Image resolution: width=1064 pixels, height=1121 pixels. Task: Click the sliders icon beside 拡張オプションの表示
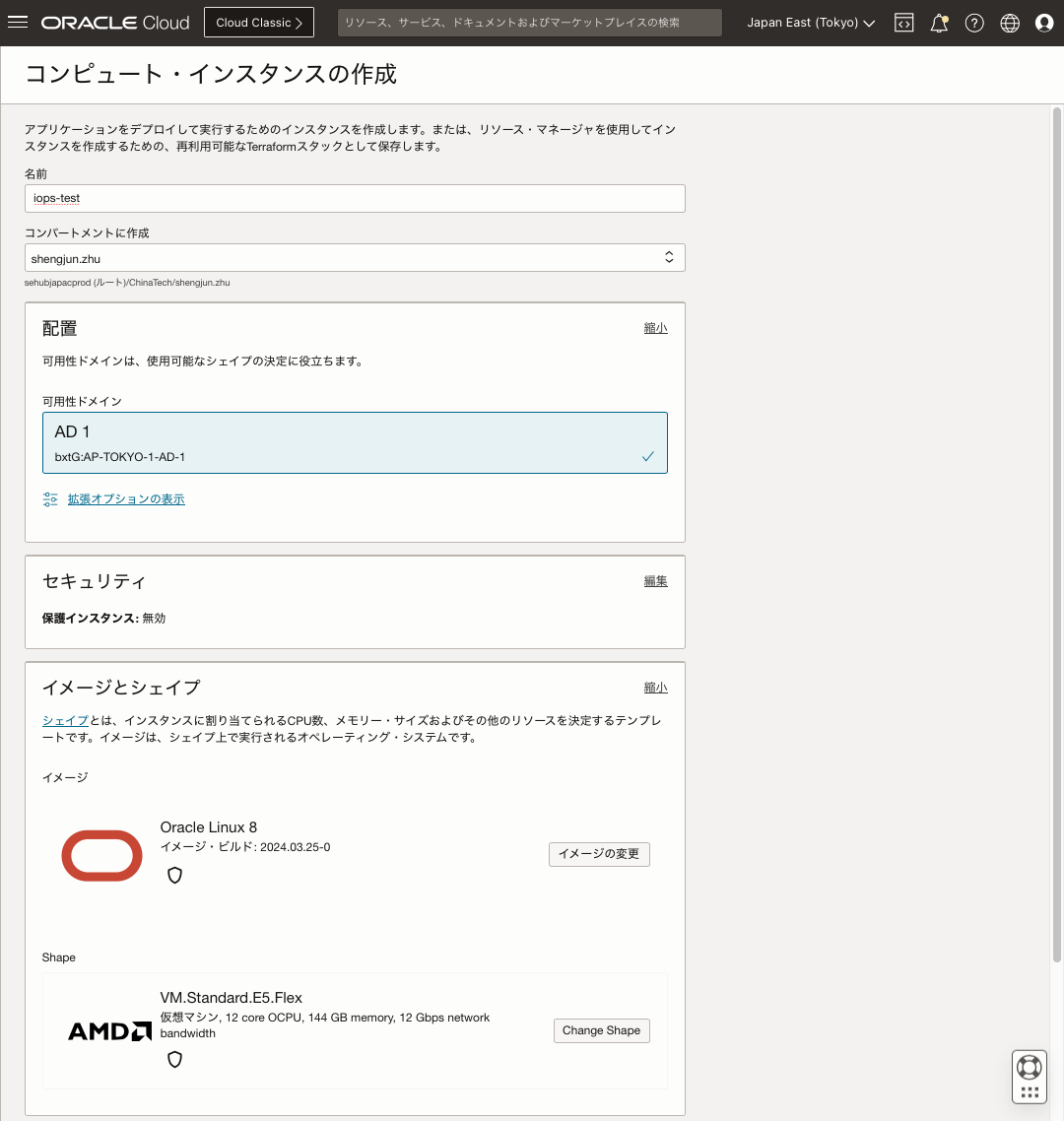pyautogui.click(x=50, y=499)
